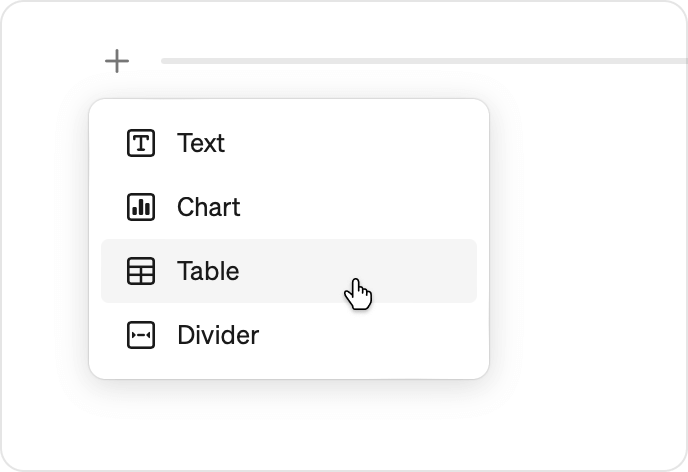
Task: Select the Text block icon
Action: 141,143
